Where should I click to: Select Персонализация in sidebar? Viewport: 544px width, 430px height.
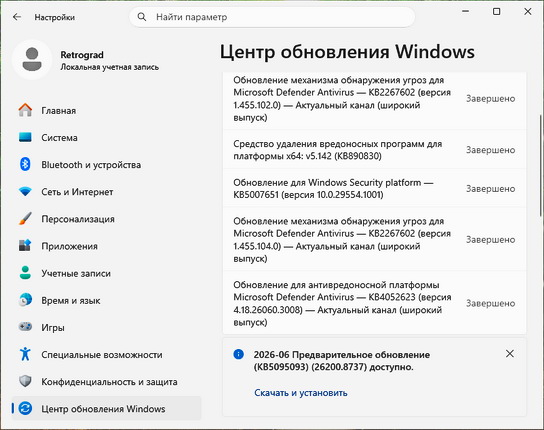coord(107,219)
